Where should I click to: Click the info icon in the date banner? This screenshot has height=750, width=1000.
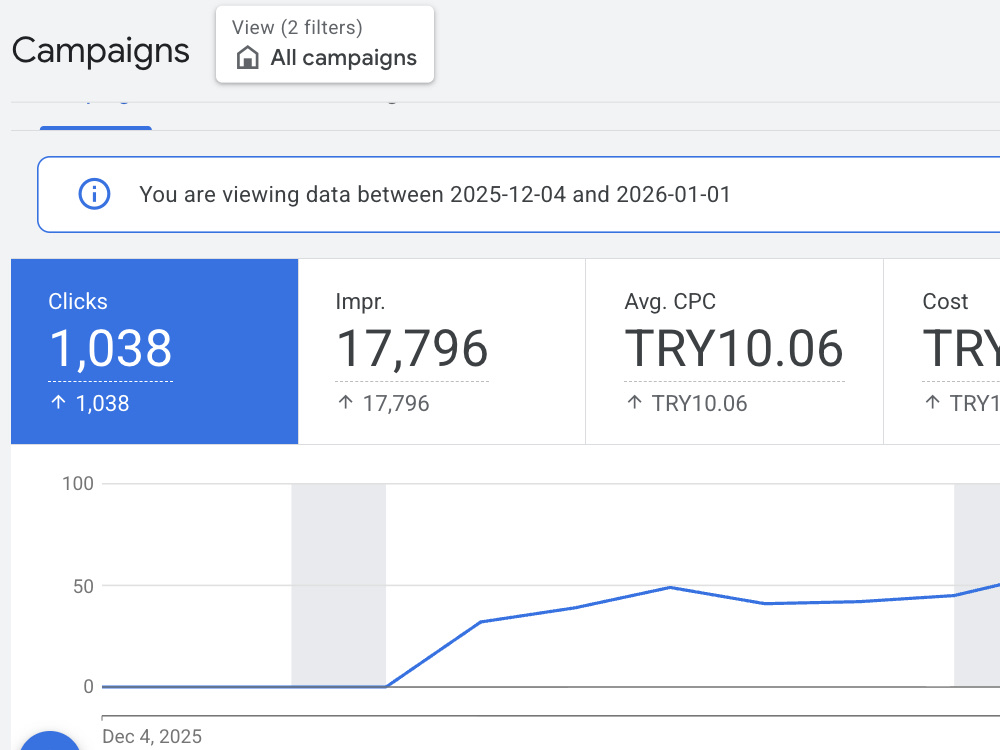(x=94, y=194)
